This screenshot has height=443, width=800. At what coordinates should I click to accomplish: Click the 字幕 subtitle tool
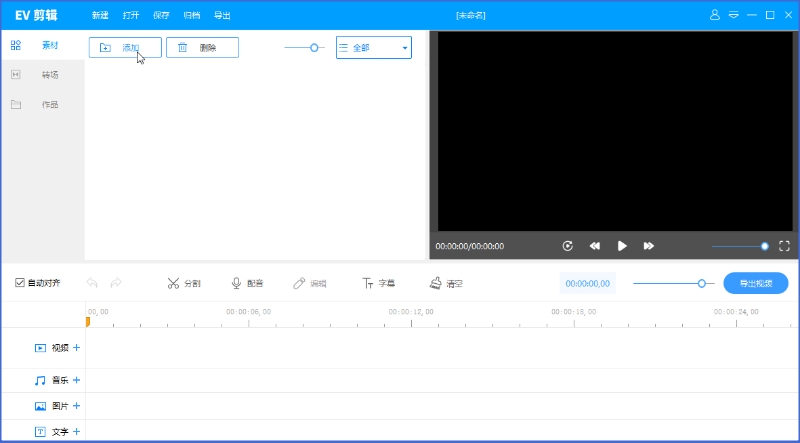coord(379,283)
